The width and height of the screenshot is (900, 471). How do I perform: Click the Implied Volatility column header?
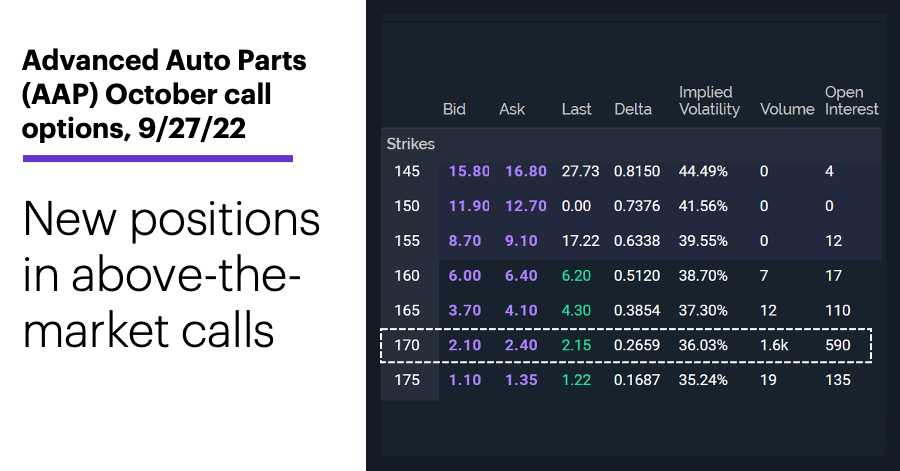point(709,100)
